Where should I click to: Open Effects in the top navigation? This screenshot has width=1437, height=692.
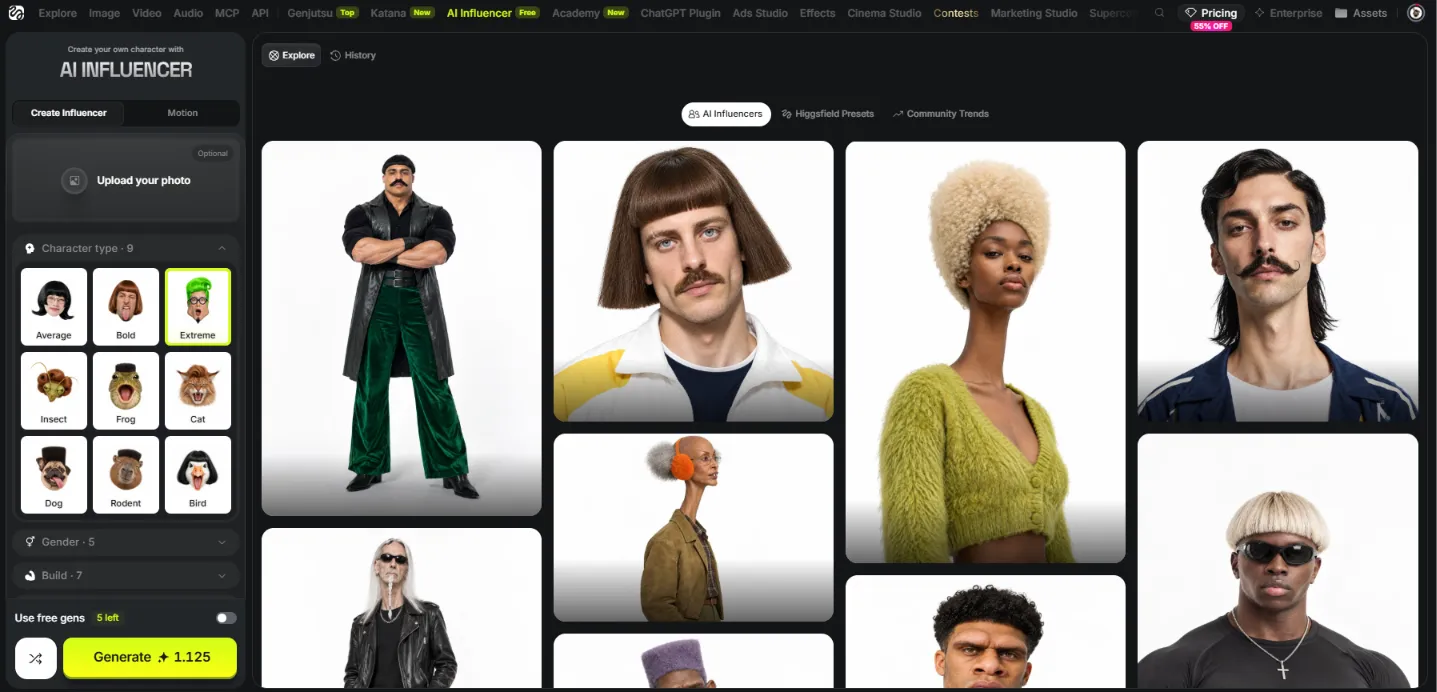tap(817, 13)
